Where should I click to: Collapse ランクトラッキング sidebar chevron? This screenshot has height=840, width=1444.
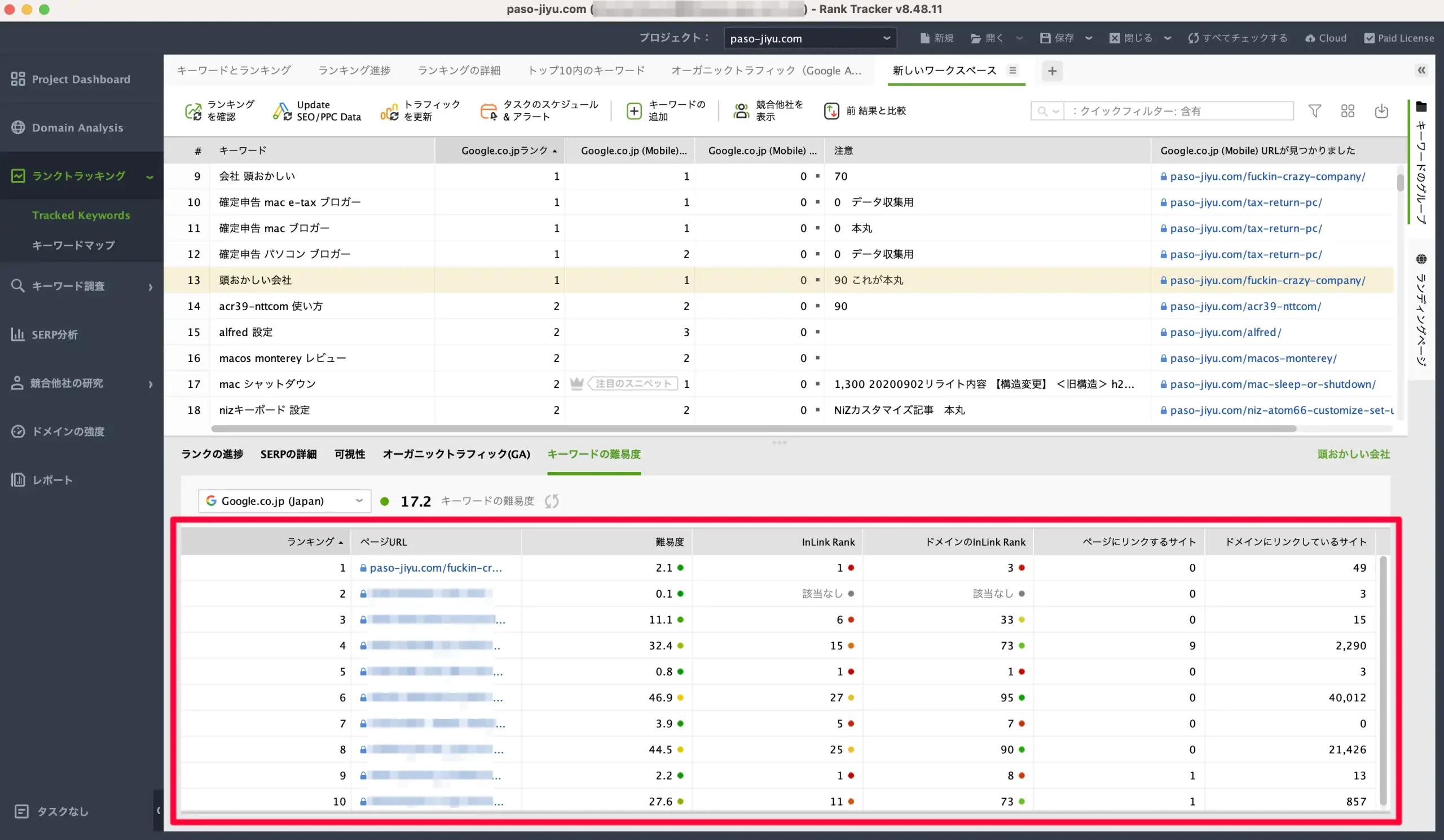point(150,176)
